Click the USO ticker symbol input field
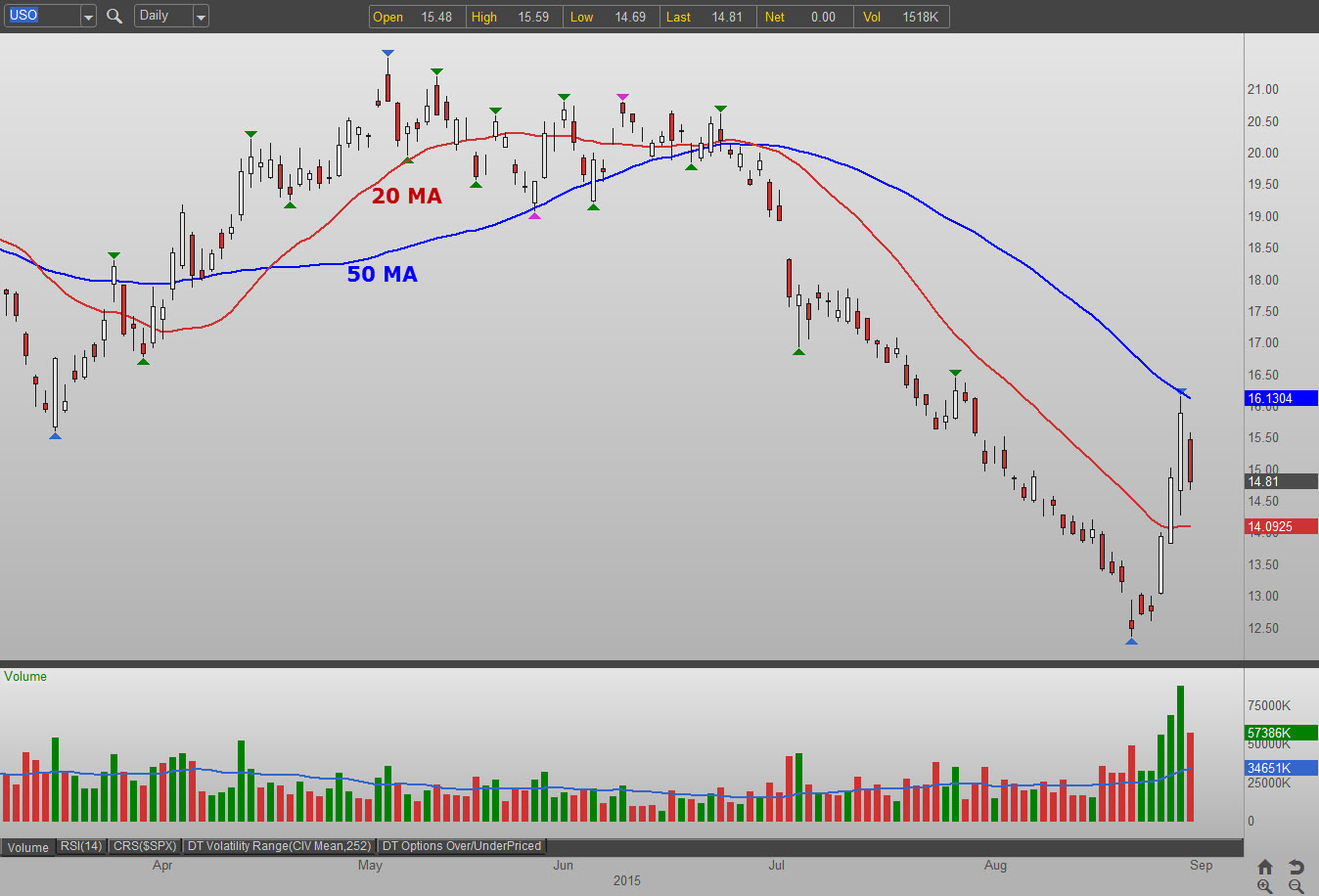 click(x=41, y=16)
